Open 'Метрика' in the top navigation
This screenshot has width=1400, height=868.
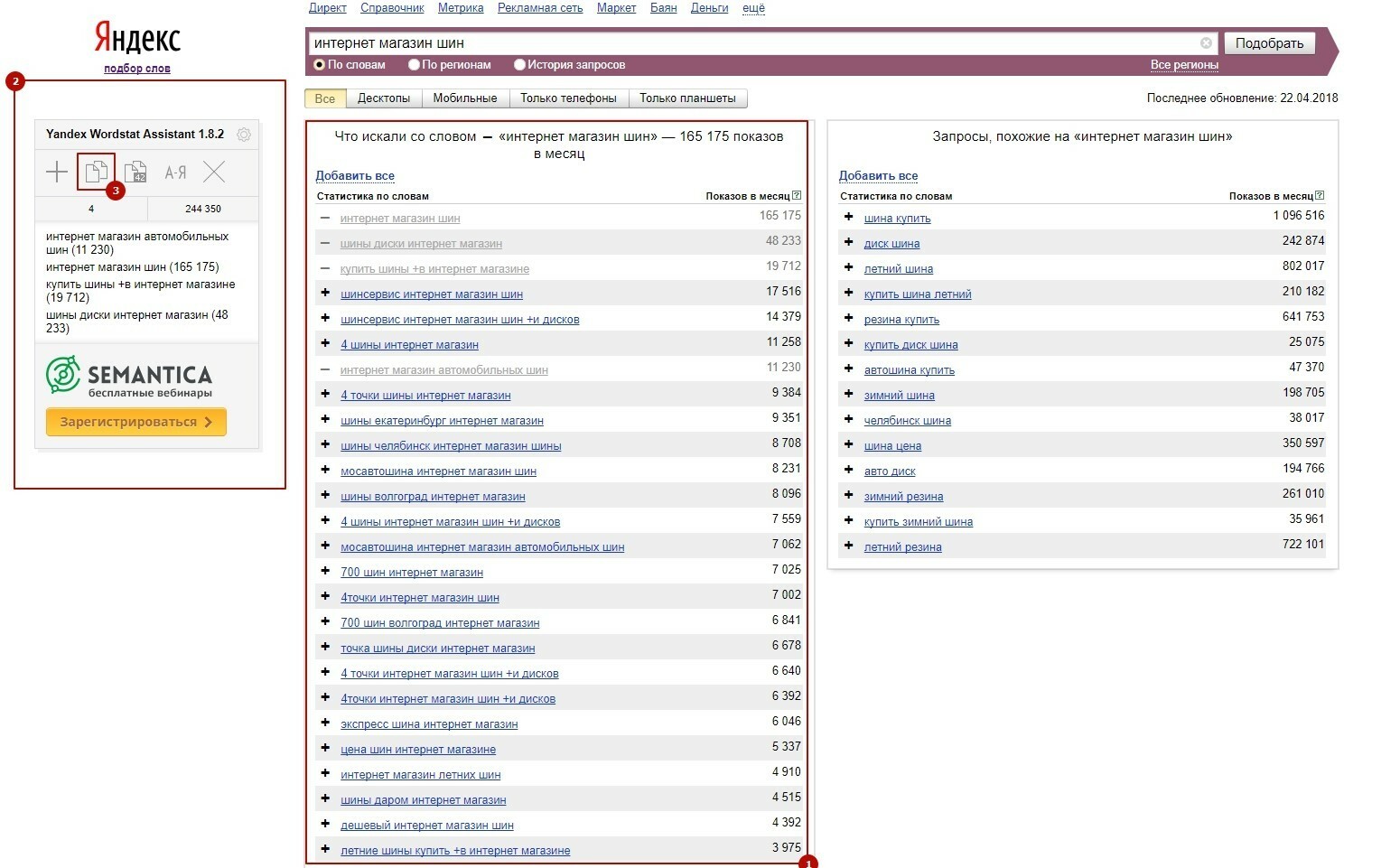(x=461, y=7)
